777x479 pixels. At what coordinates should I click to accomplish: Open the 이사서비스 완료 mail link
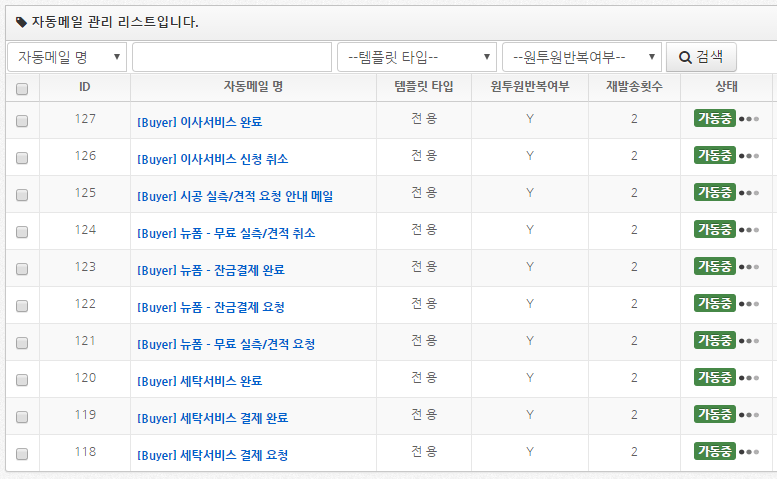coord(199,122)
